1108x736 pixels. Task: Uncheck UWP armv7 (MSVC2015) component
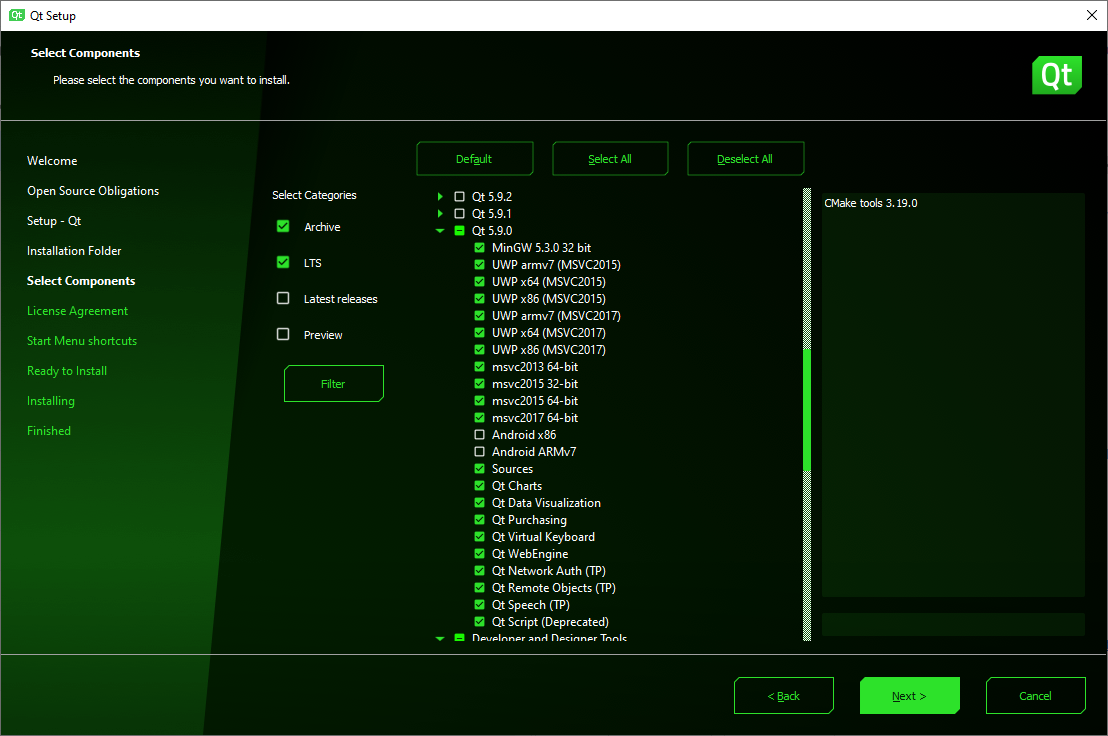point(479,264)
